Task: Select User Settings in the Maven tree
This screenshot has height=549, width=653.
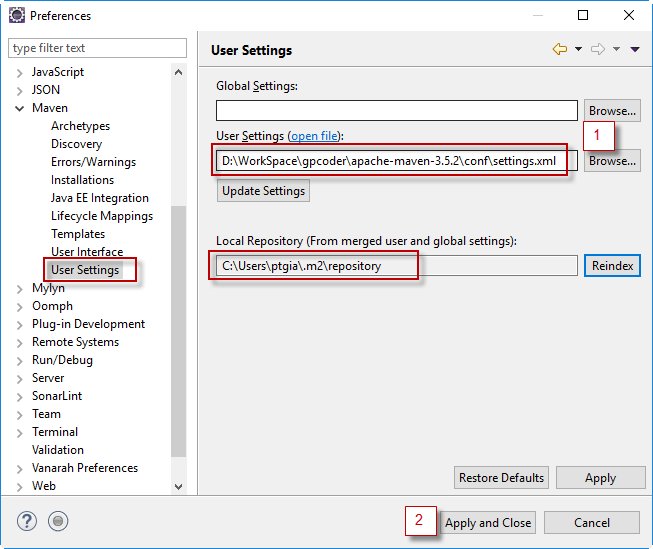Action: click(85, 270)
